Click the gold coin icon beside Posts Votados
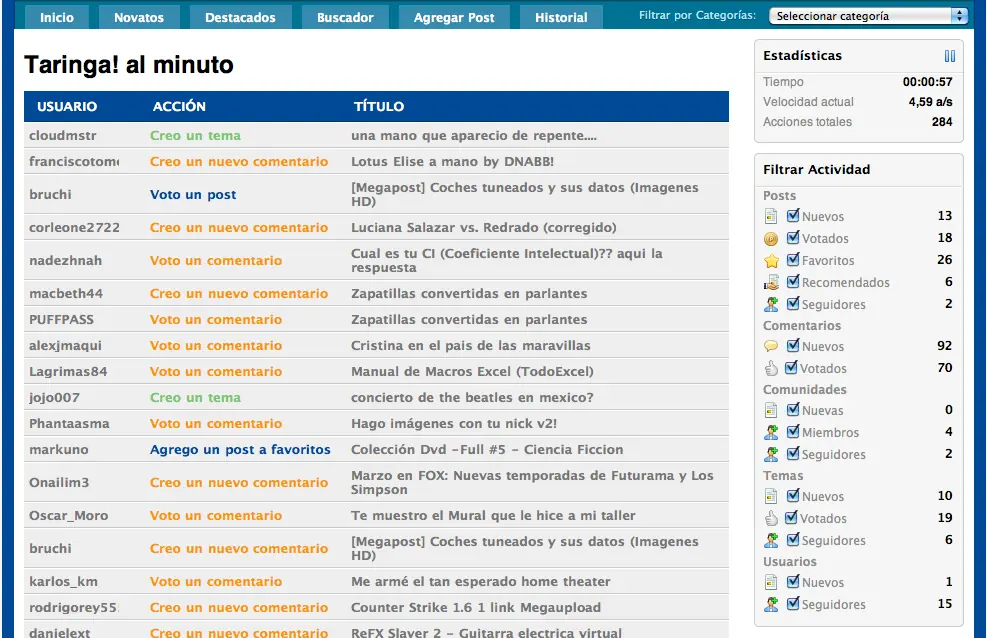Image resolution: width=987 pixels, height=638 pixels. tap(771, 239)
